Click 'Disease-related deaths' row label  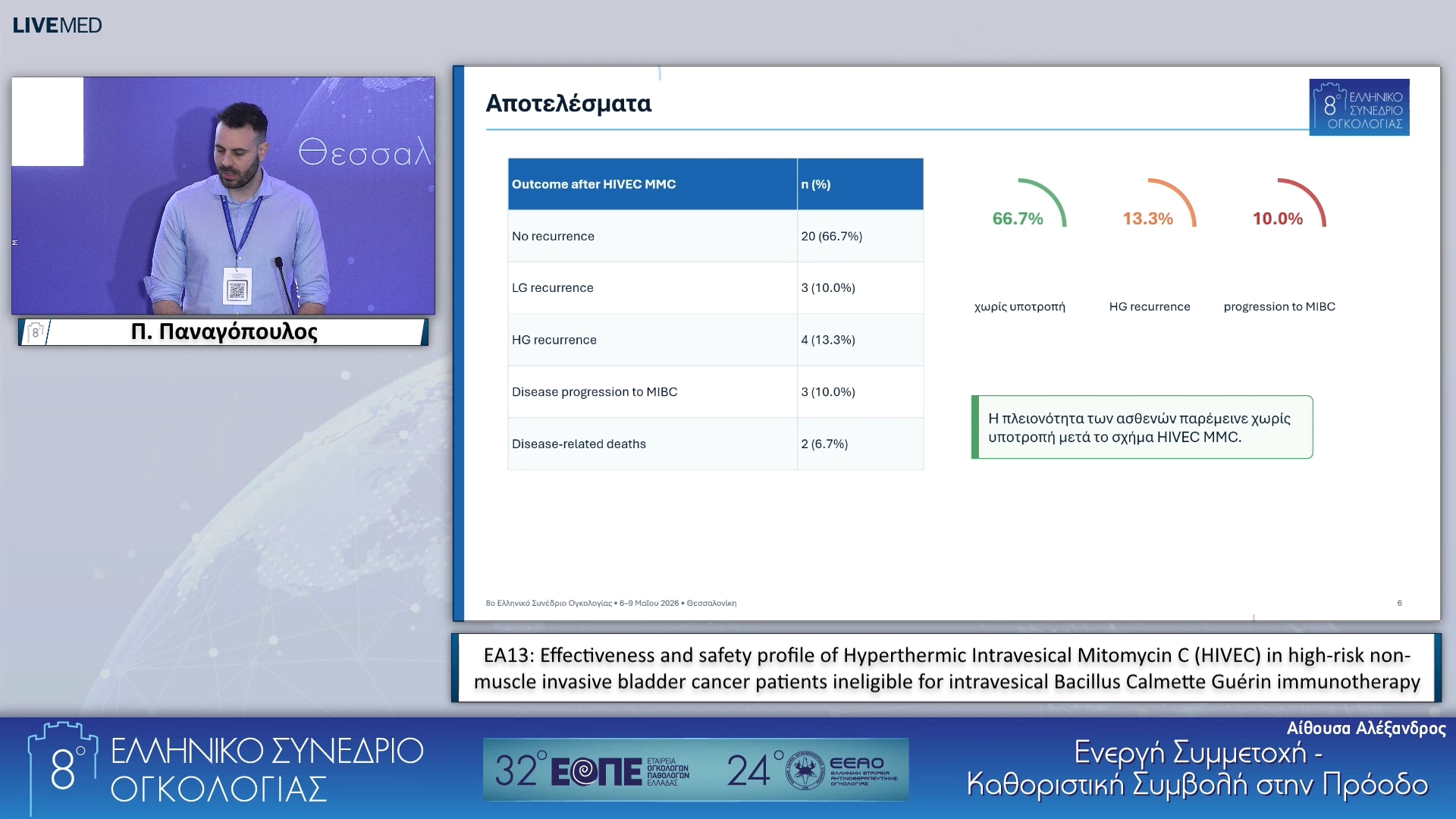tap(579, 444)
